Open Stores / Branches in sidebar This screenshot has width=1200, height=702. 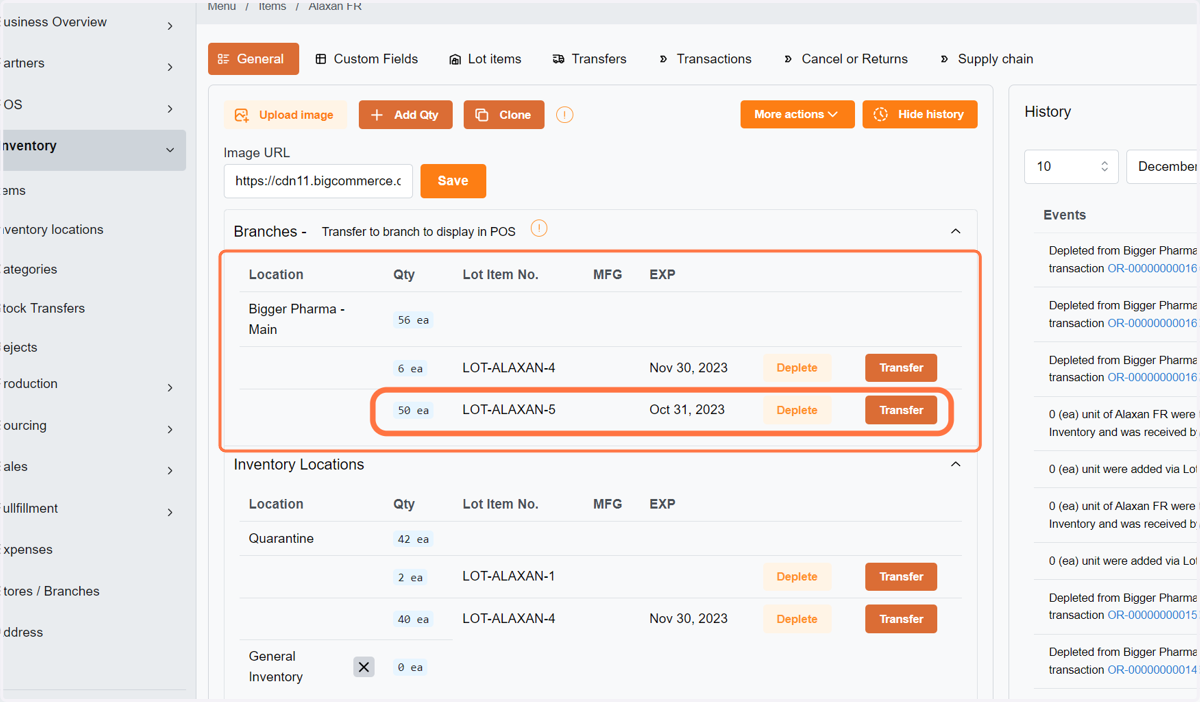tap(51, 592)
